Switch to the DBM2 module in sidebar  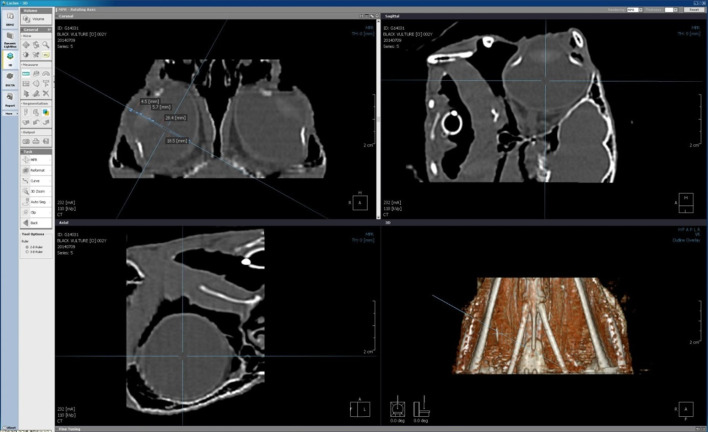click(x=10, y=19)
